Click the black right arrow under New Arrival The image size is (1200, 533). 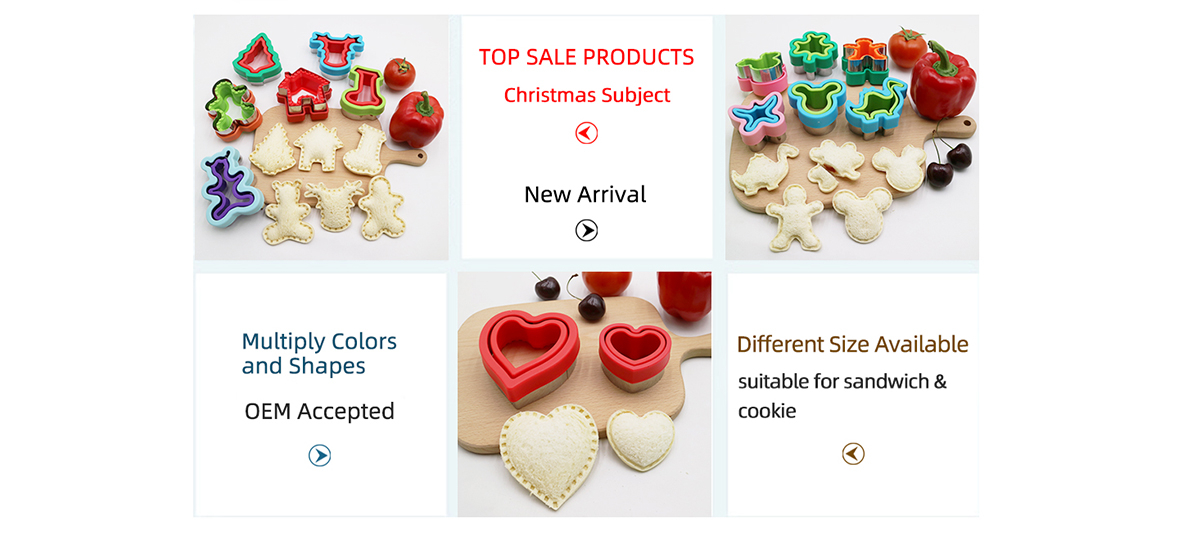pos(586,231)
